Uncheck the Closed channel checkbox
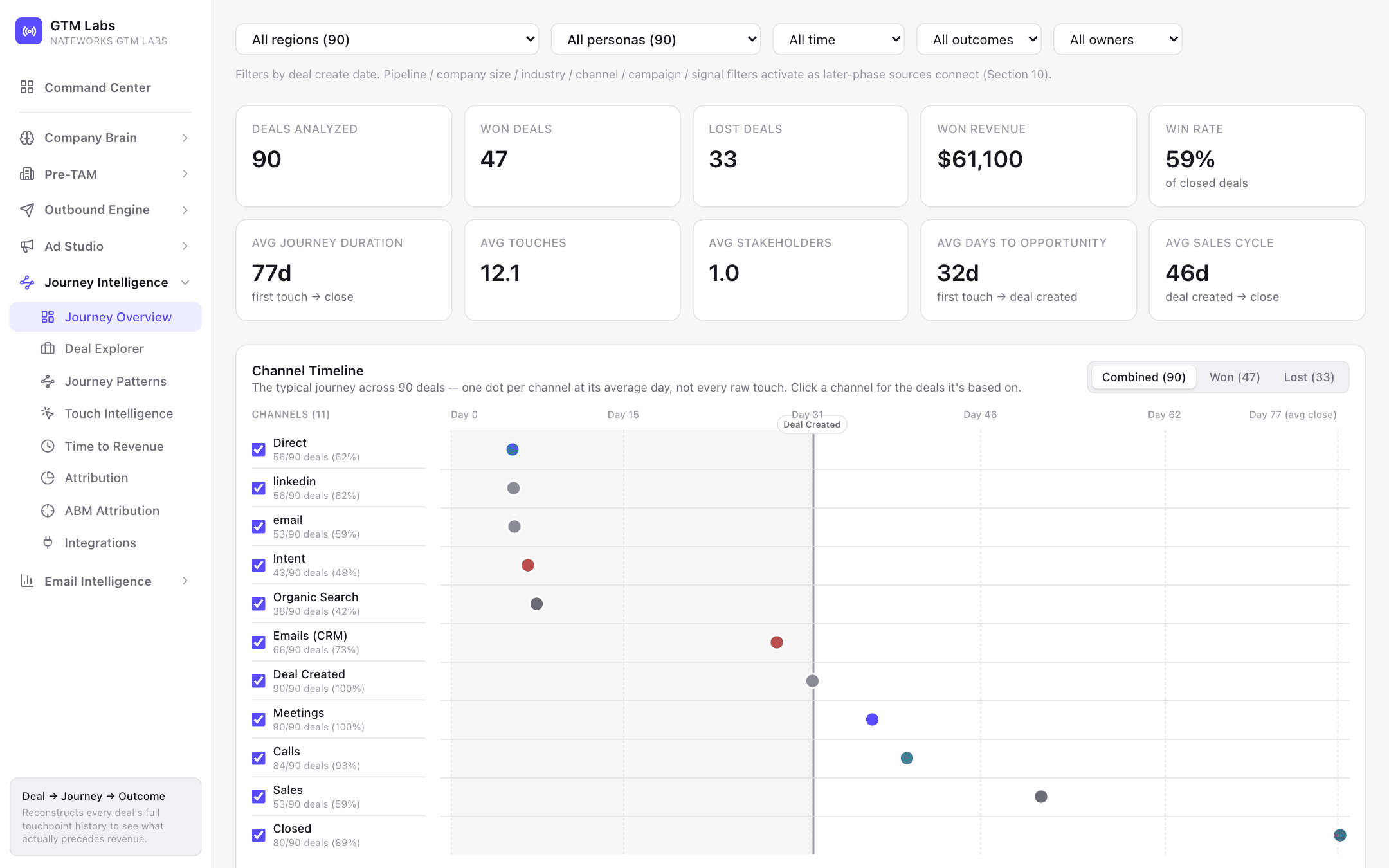The height and width of the screenshot is (868, 1389). [259, 835]
